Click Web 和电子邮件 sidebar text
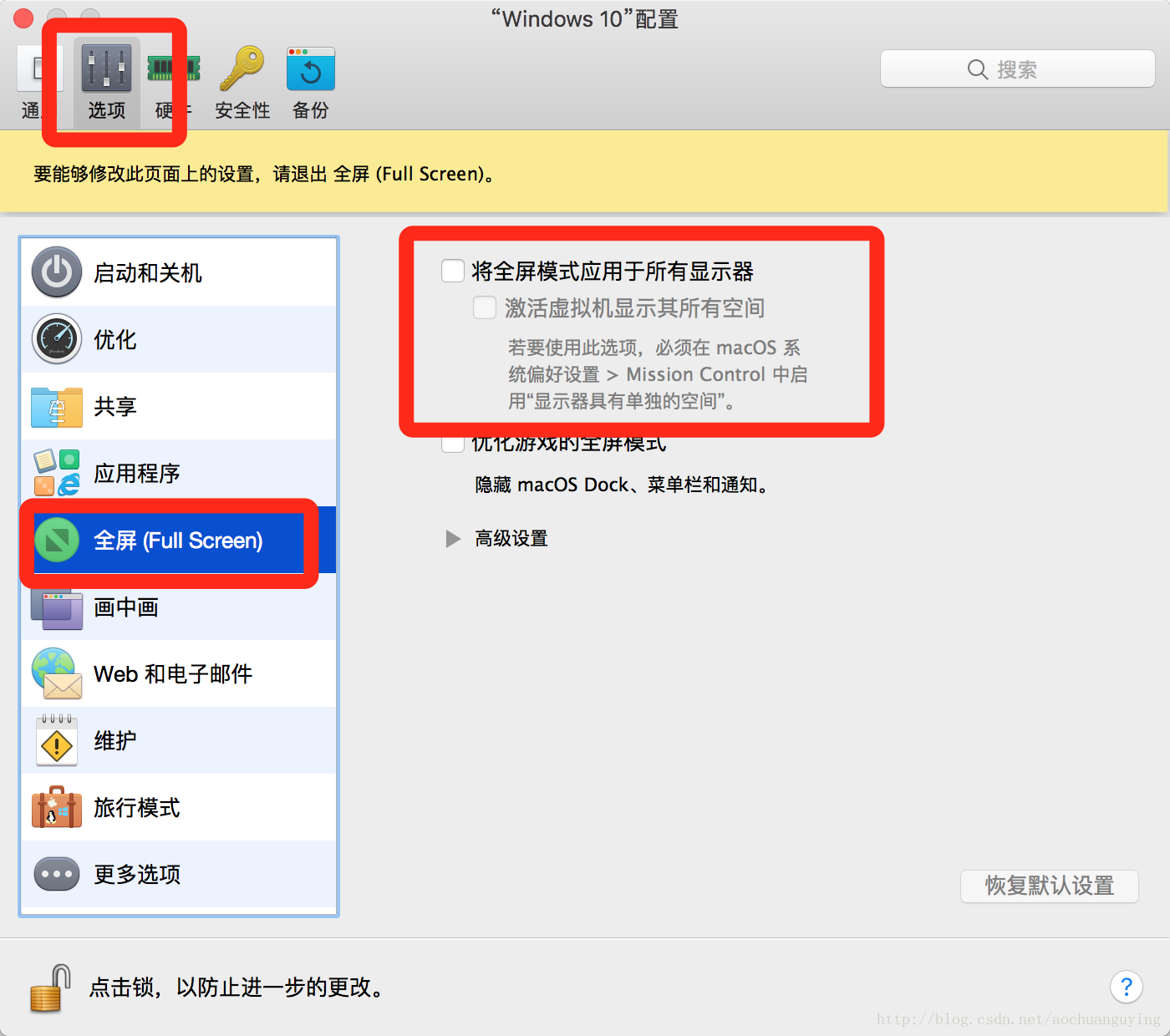The width and height of the screenshot is (1170, 1036). click(173, 674)
